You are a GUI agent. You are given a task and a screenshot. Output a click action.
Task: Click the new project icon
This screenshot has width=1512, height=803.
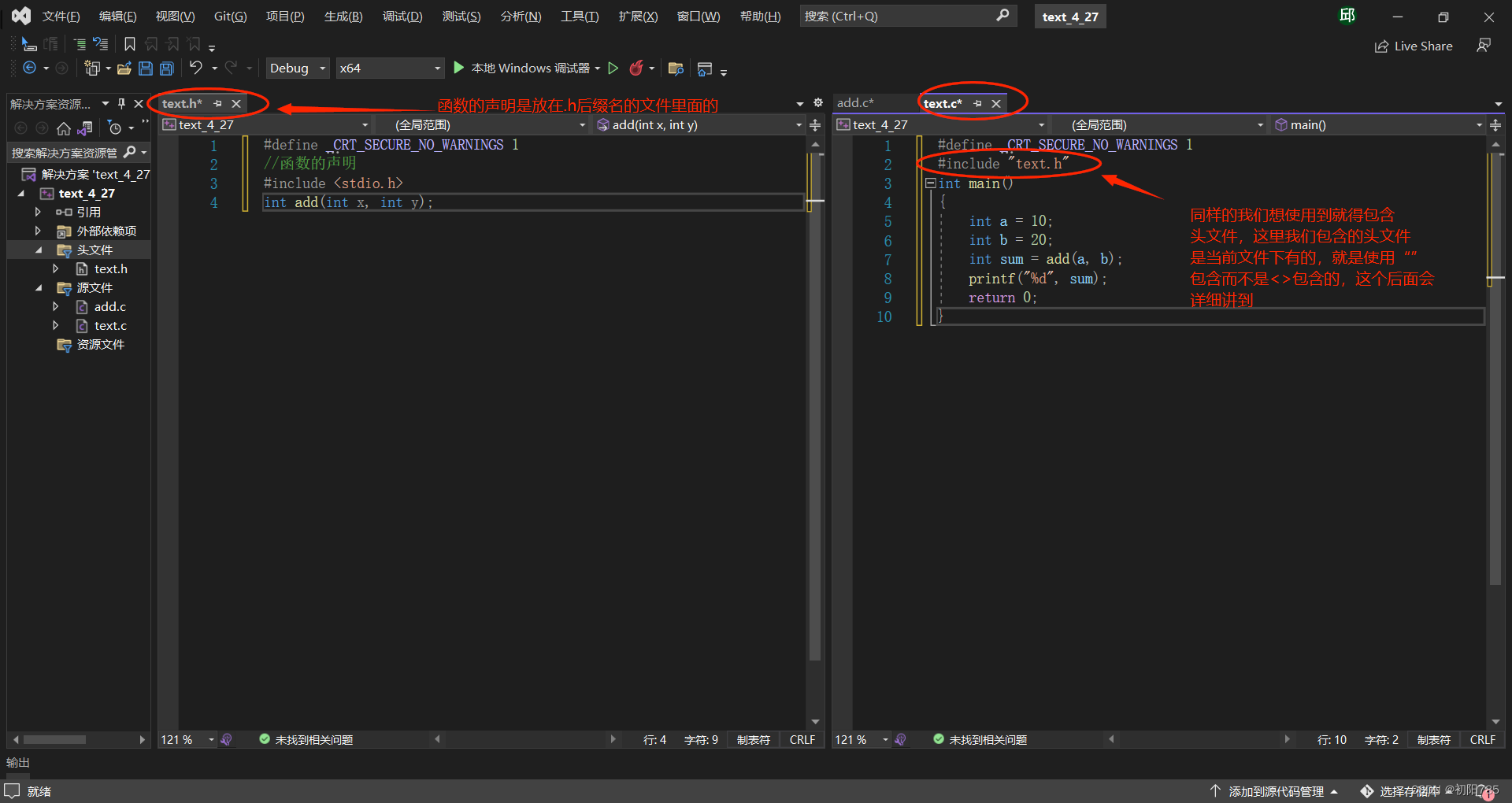[x=92, y=68]
